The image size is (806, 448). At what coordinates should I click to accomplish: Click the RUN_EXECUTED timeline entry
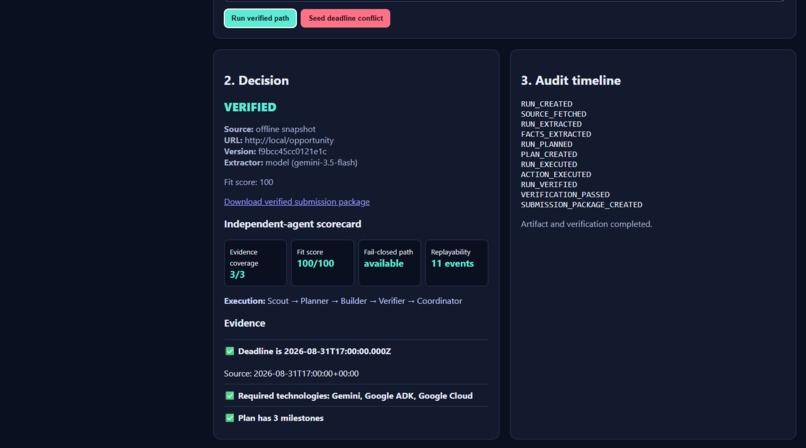pyautogui.click(x=549, y=164)
